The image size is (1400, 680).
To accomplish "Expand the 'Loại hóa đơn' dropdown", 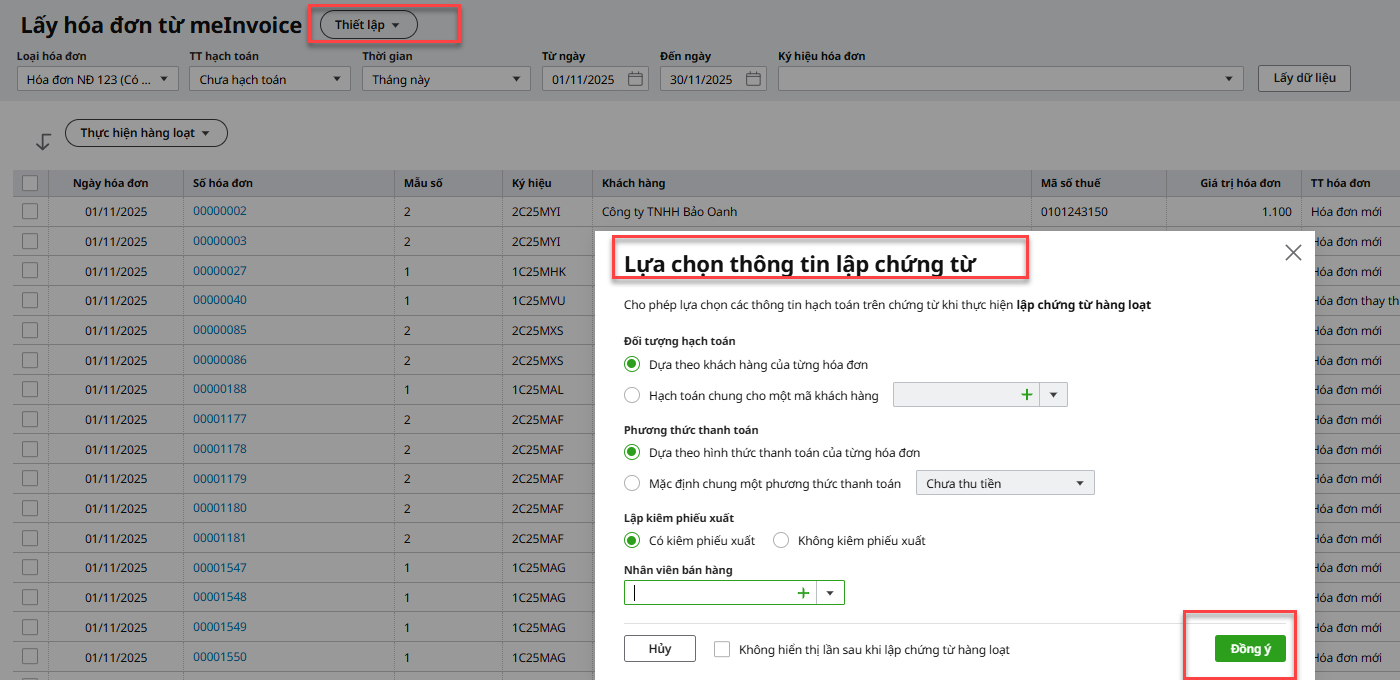I will tap(98, 79).
